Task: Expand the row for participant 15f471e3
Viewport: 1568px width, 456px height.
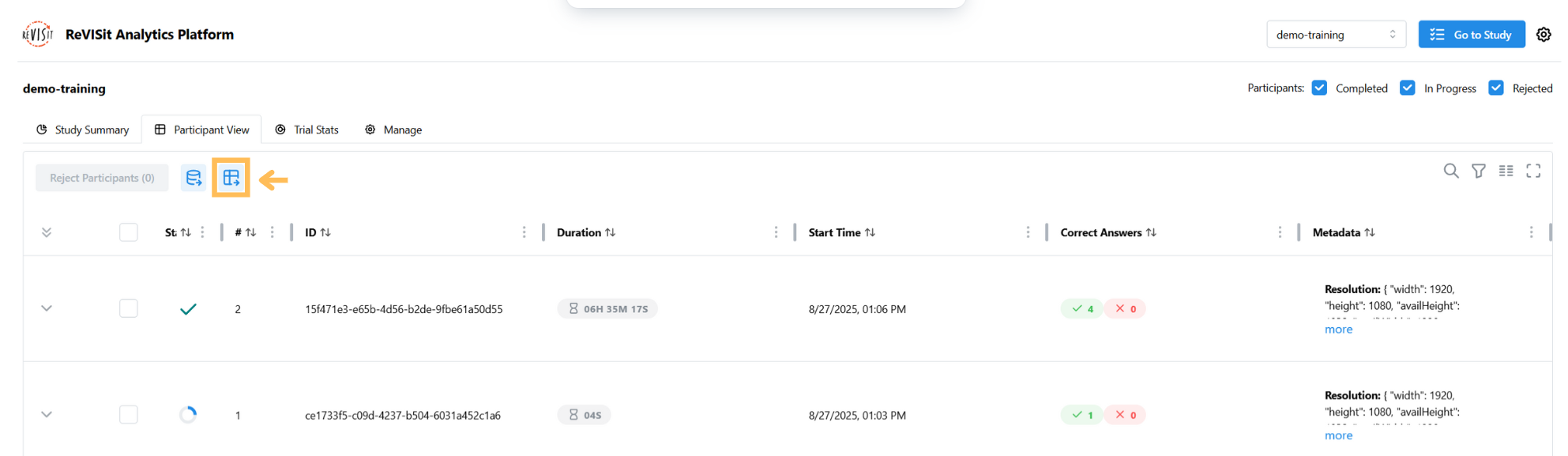Action: (x=47, y=308)
